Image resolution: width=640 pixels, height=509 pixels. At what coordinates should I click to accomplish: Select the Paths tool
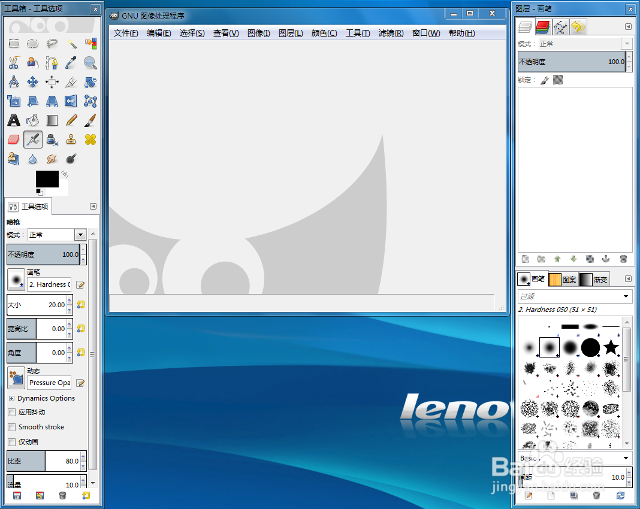(52, 62)
